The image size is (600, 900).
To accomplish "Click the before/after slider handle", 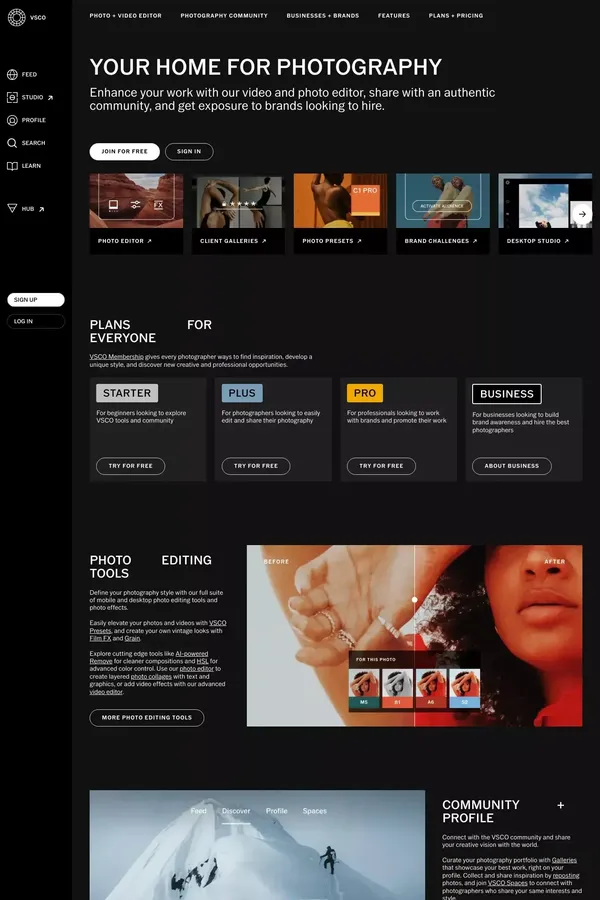I will 415,600.
